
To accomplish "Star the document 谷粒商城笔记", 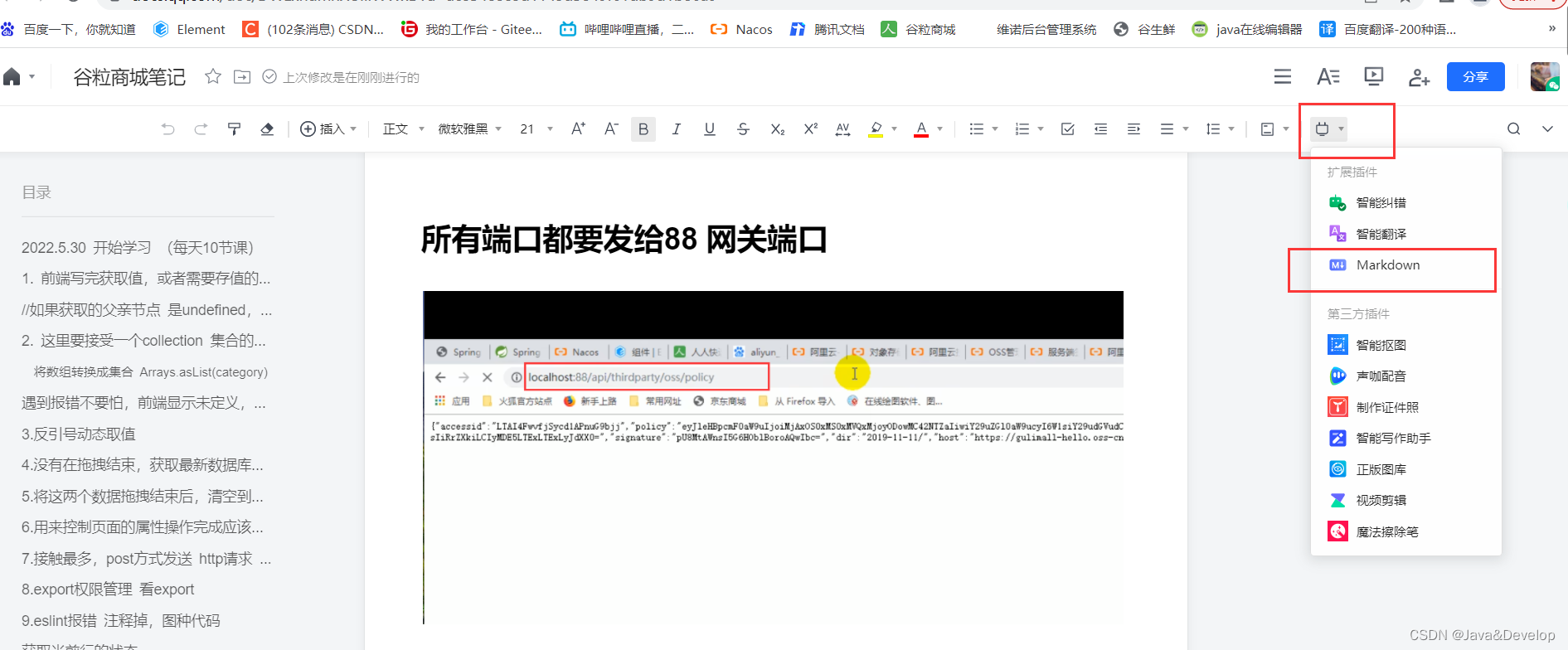I will pos(213,76).
